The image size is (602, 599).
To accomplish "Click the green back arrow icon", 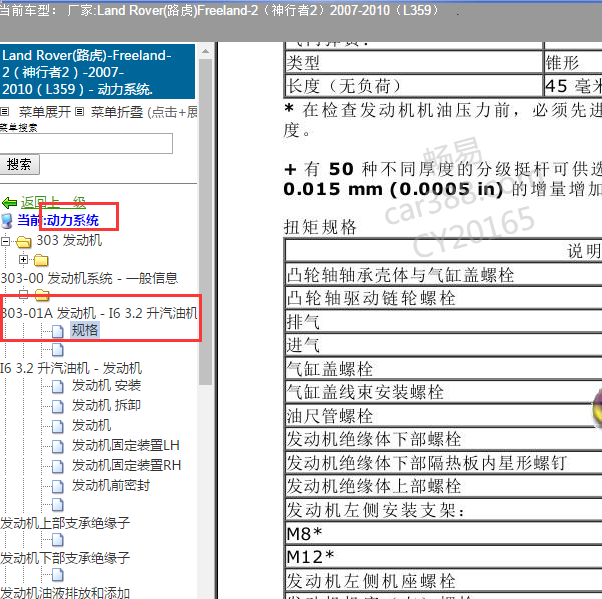I will (x=9, y=202).
